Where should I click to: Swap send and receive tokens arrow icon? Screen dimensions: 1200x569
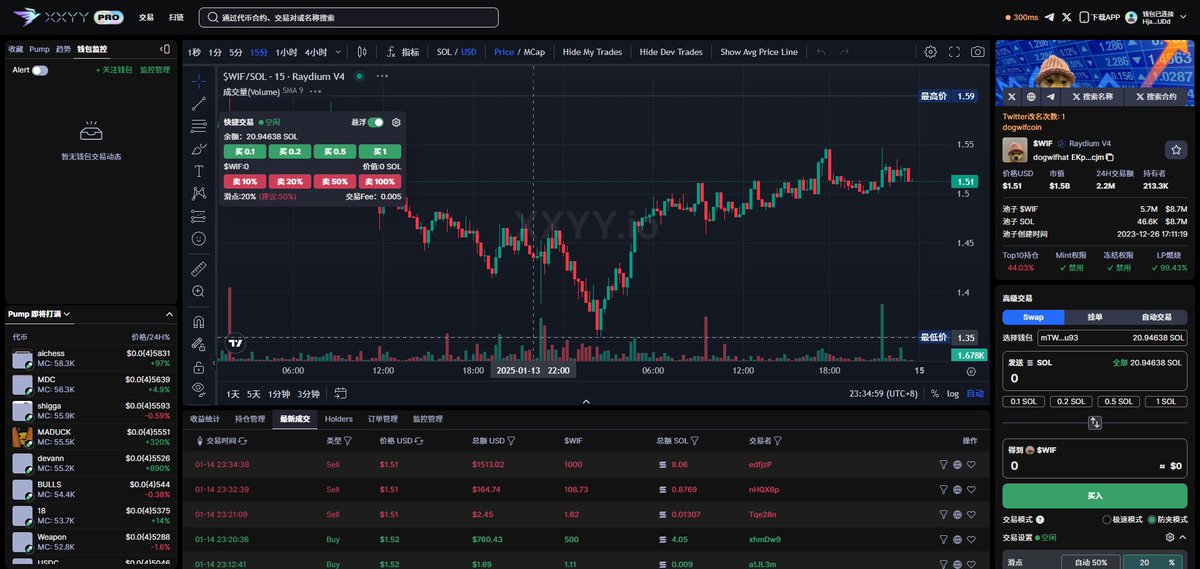[x=1094, y=423]
